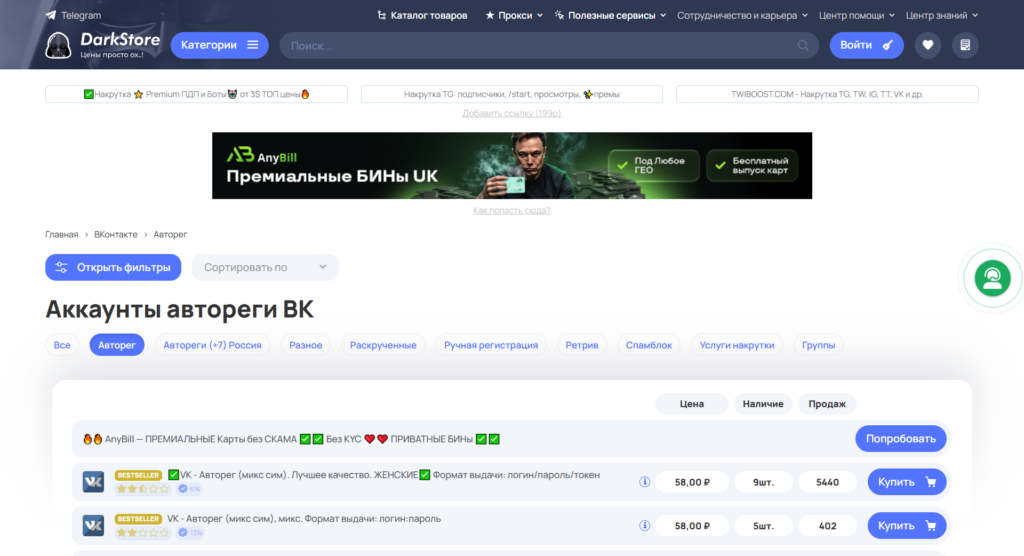Select Автореги (+7) Россия tab
This screenshot has width=1024, height=556.
[212, 345]
